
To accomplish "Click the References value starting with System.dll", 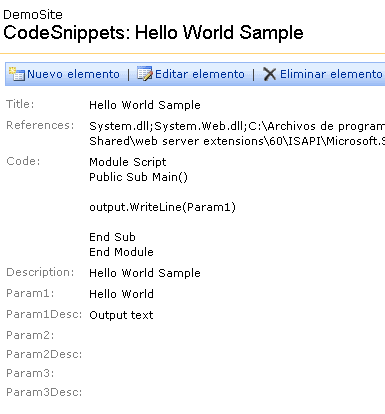I will 237,133.
